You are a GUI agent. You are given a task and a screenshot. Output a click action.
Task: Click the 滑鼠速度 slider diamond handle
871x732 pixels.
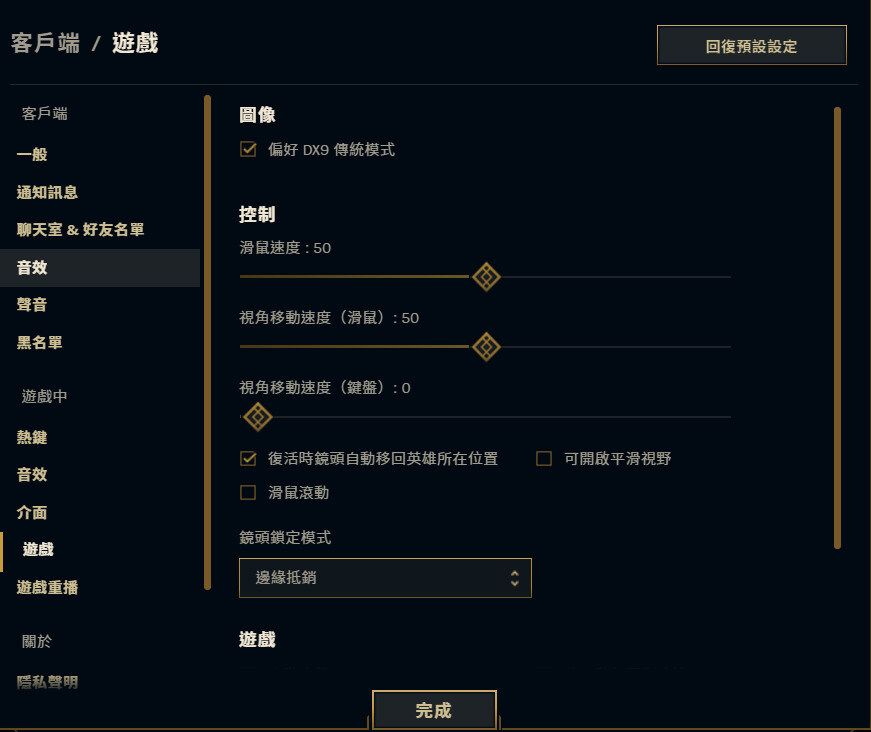point(486,276)
